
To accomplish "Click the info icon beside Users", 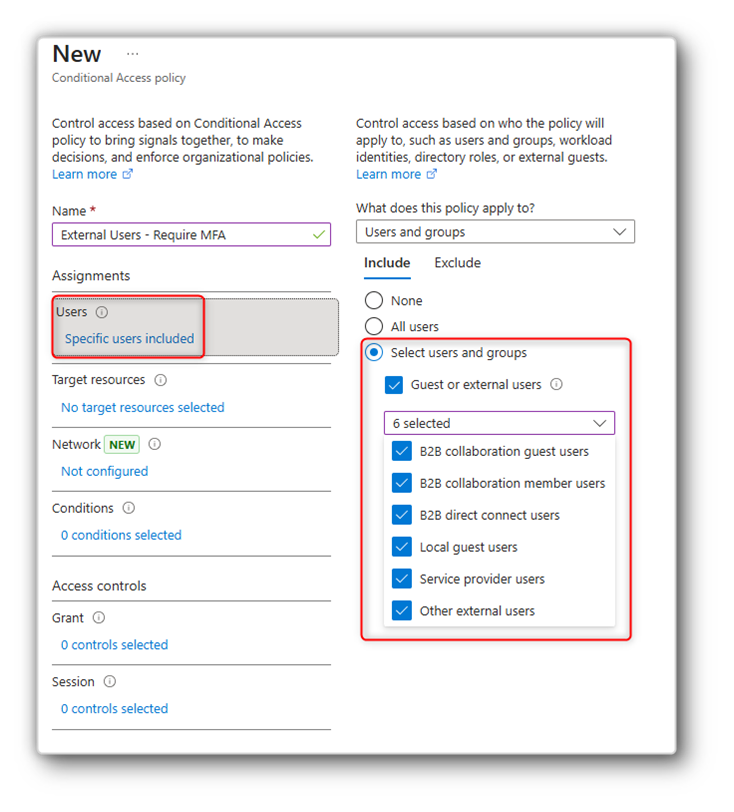I will pos(102,313).
